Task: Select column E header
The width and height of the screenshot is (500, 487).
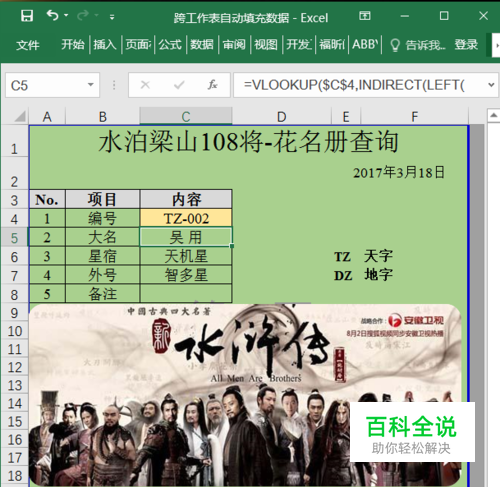Action: pyautogui.click(x=346, y=117)
